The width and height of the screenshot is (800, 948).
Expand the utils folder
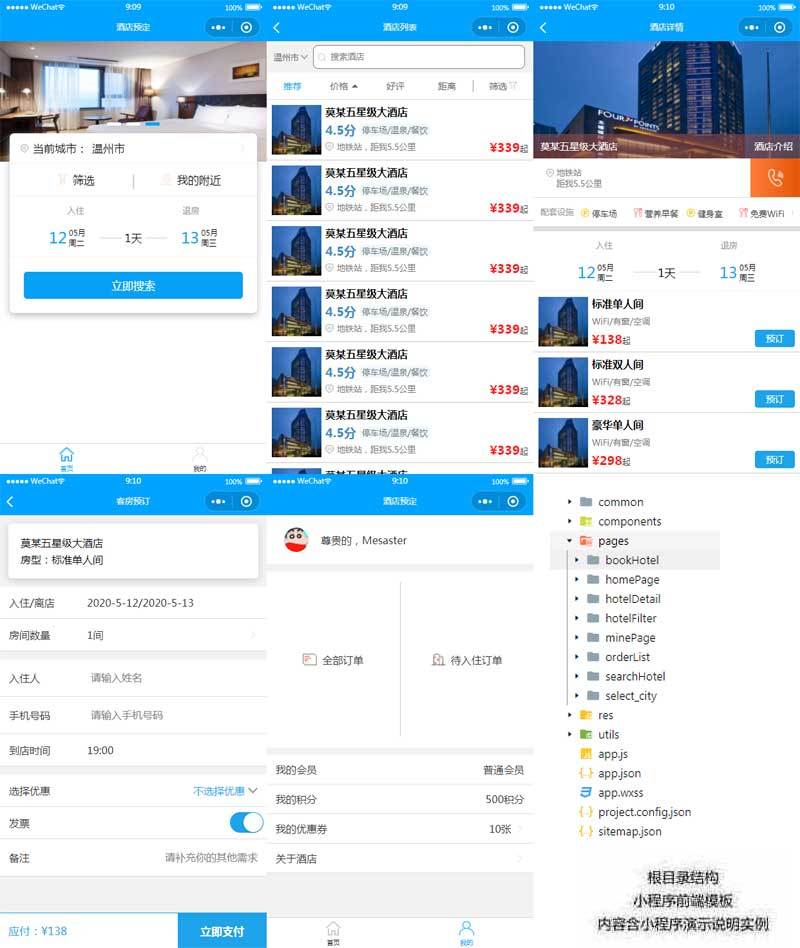pyautogui.click(x=570, y=735)
